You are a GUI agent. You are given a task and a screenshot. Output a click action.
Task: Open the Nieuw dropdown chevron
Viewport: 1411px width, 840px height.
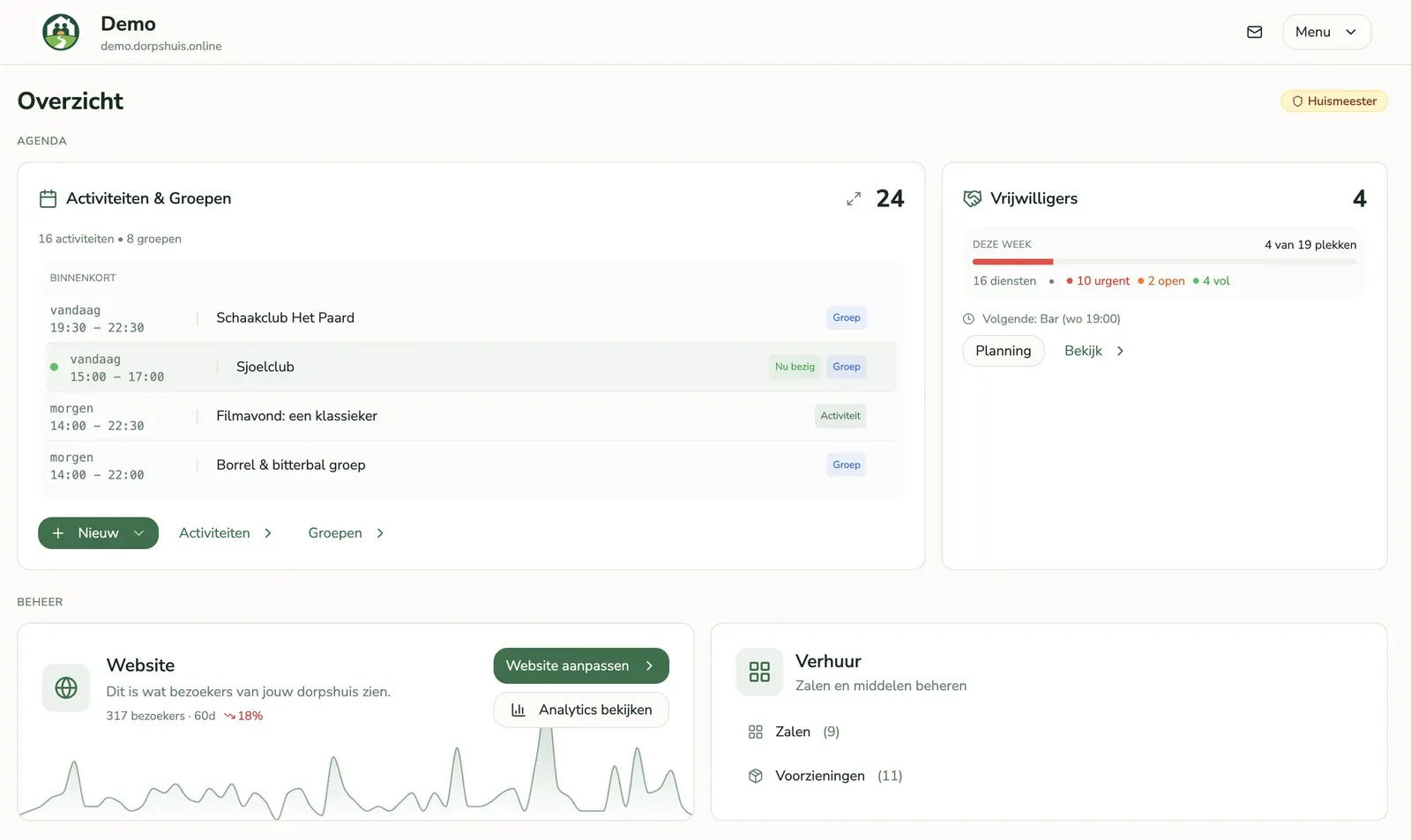point(138,533)
